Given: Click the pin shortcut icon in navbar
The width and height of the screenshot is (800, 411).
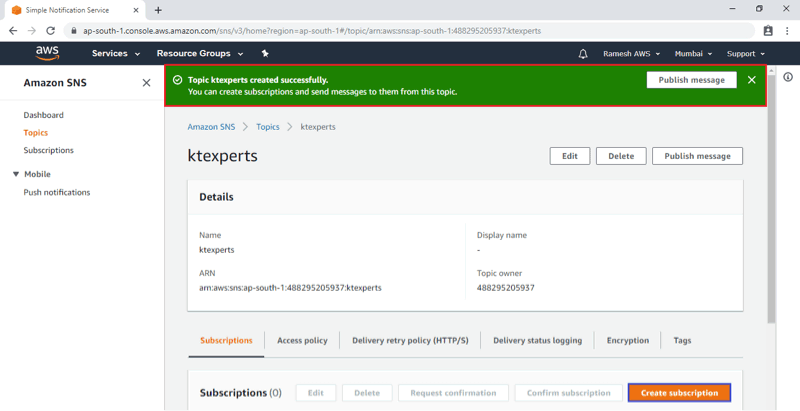Looking at the screenshot, I should [x=265, y=53].
